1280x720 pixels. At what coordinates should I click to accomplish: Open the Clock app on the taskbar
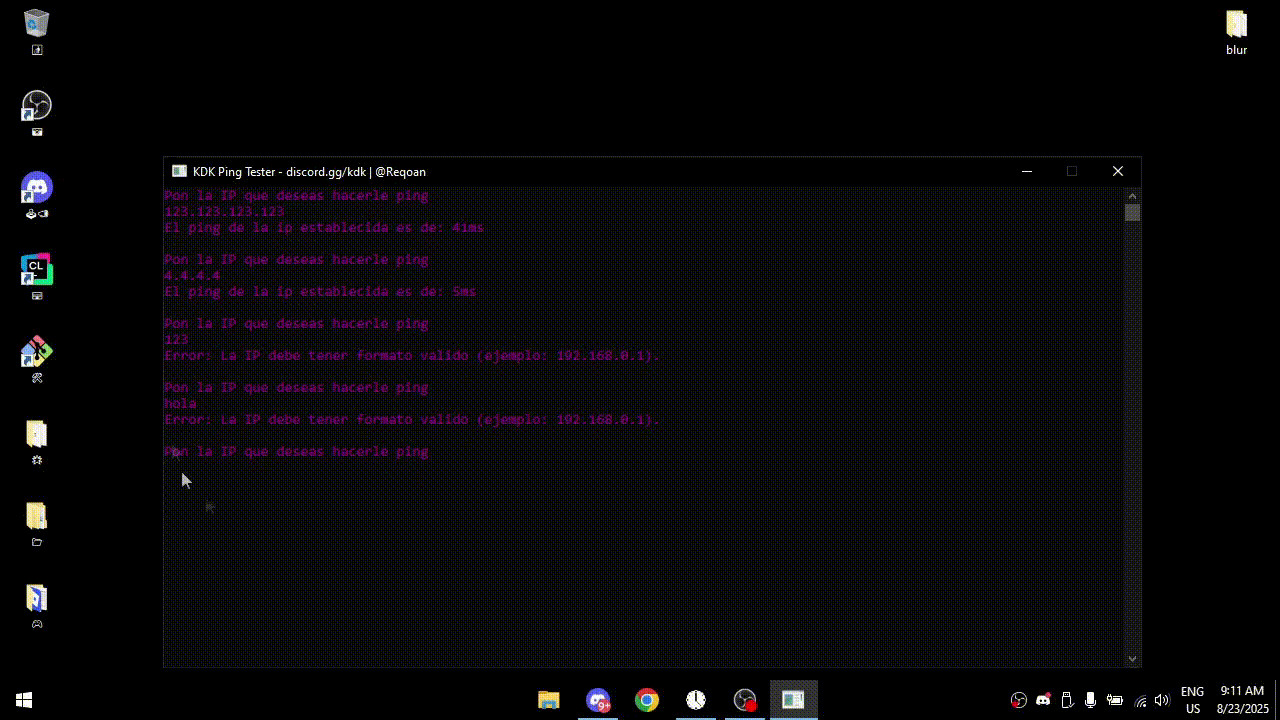click(x=696, y=700)
